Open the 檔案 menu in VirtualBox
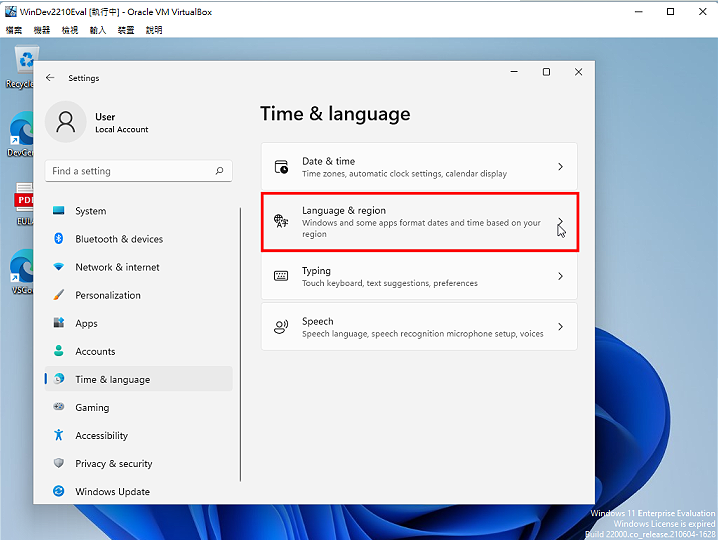This screenshot has width=718, height=540. point(14,30)
